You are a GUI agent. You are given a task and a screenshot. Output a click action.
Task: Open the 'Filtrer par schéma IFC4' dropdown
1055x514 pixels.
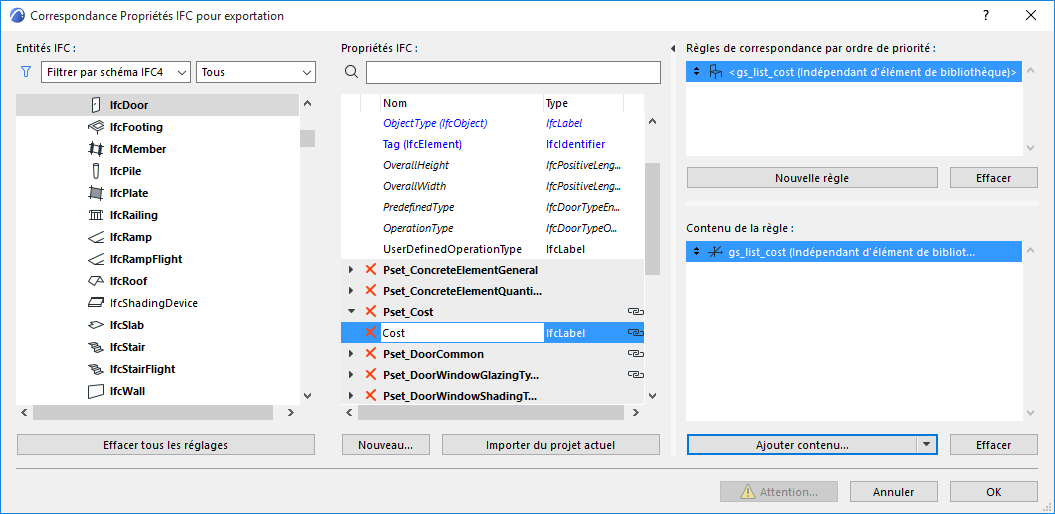[116, 72]
